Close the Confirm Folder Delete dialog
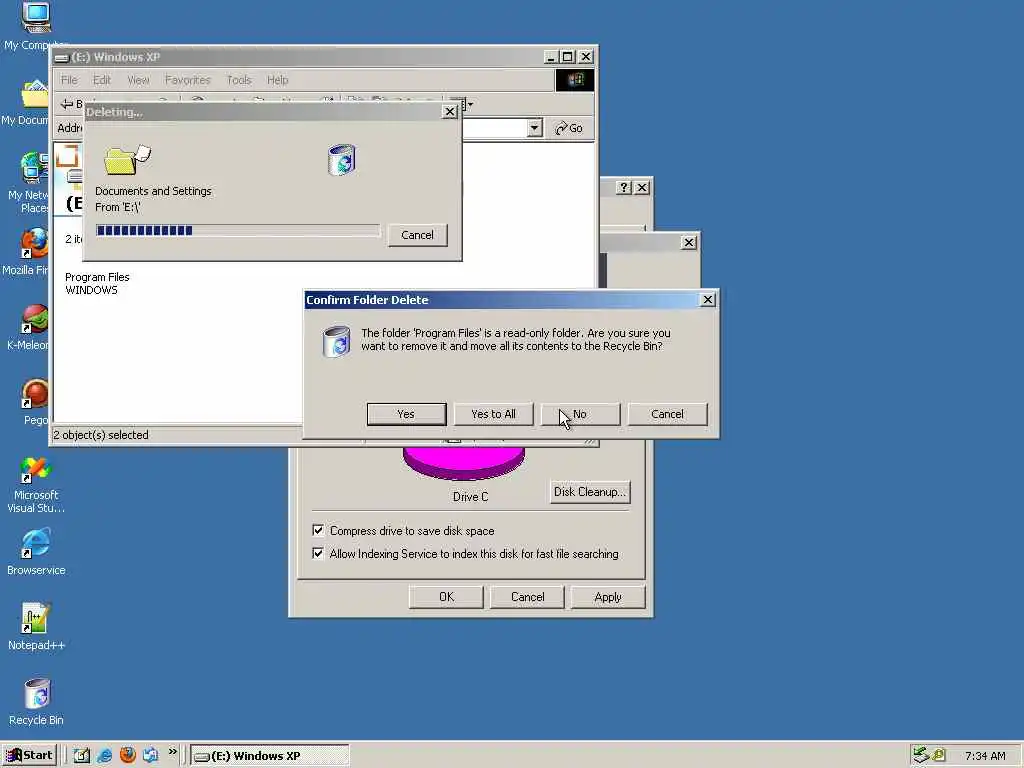Screen dimensions: 1024x768 (707, 300)
